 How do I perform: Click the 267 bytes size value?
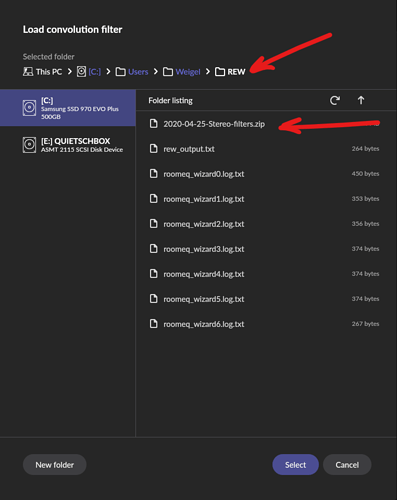365,324
